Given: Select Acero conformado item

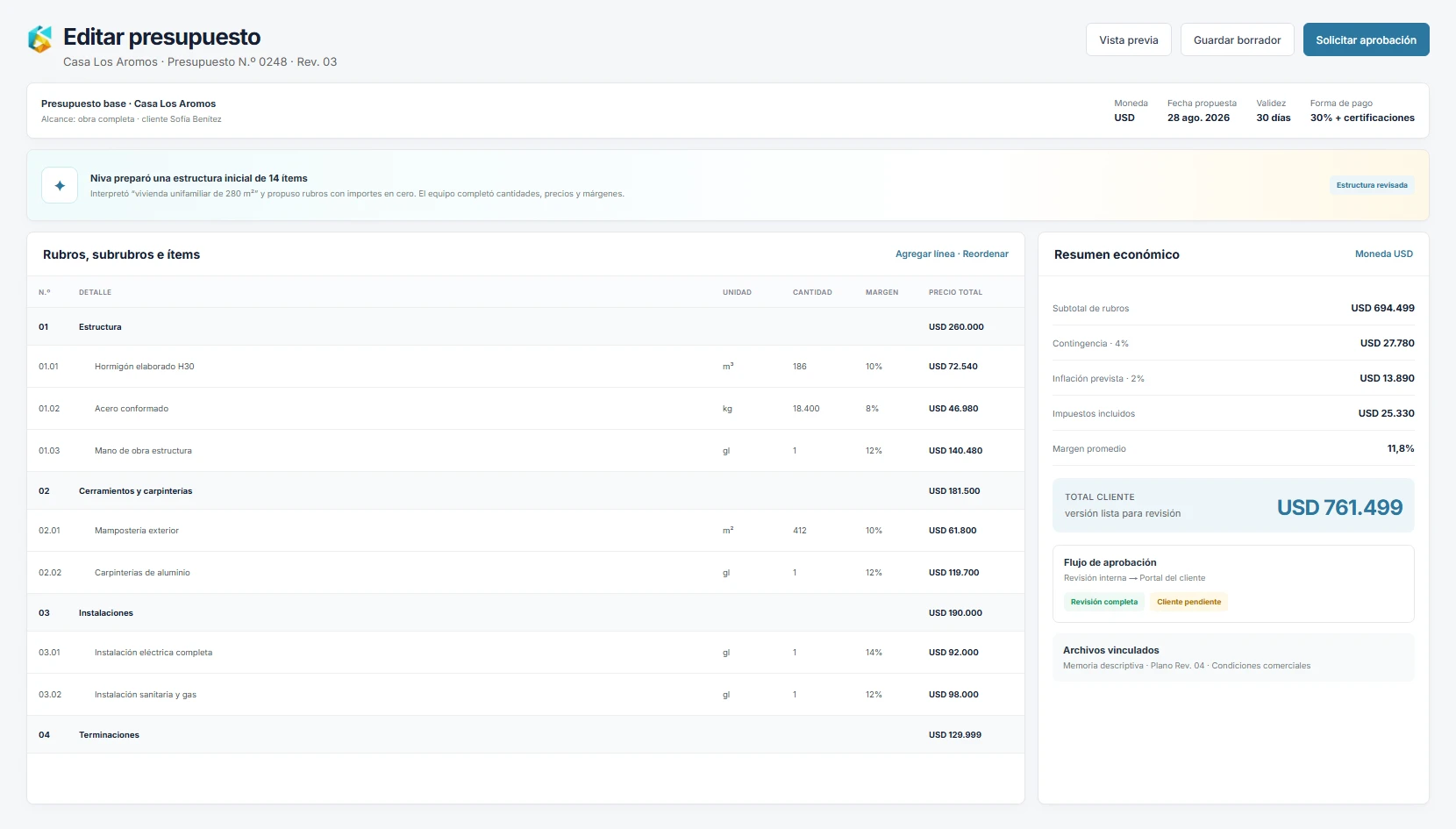Looking at the screenshot, I should point(525,409).
